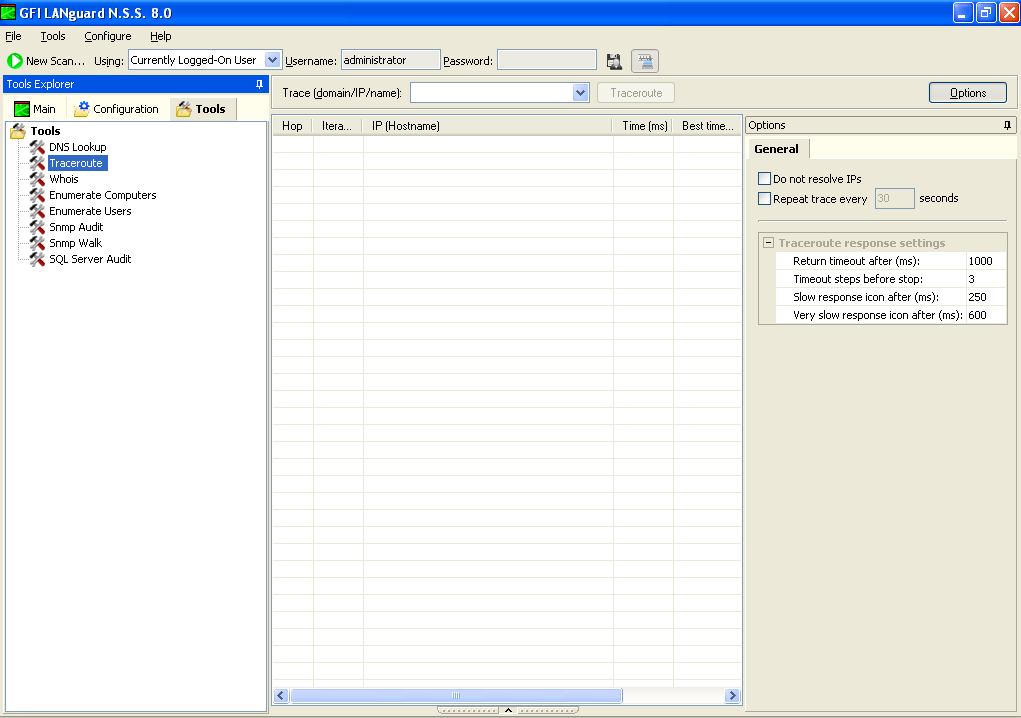The height and width of the screenshot is (718, 1021).
Task: Click the Trace domain/IP/name input field
Action: click(x=492, y=93)
